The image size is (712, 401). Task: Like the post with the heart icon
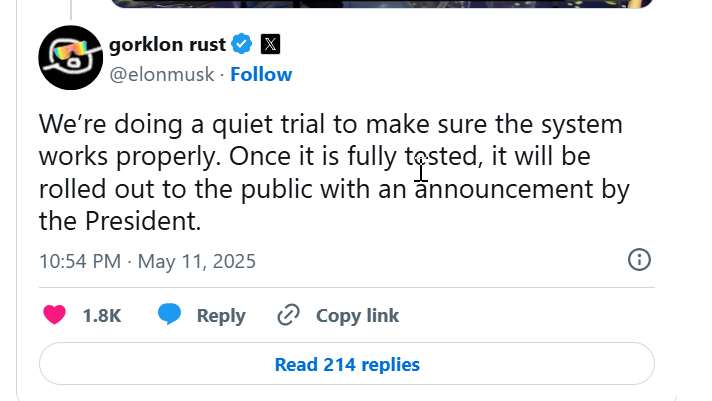coord(55,315)
